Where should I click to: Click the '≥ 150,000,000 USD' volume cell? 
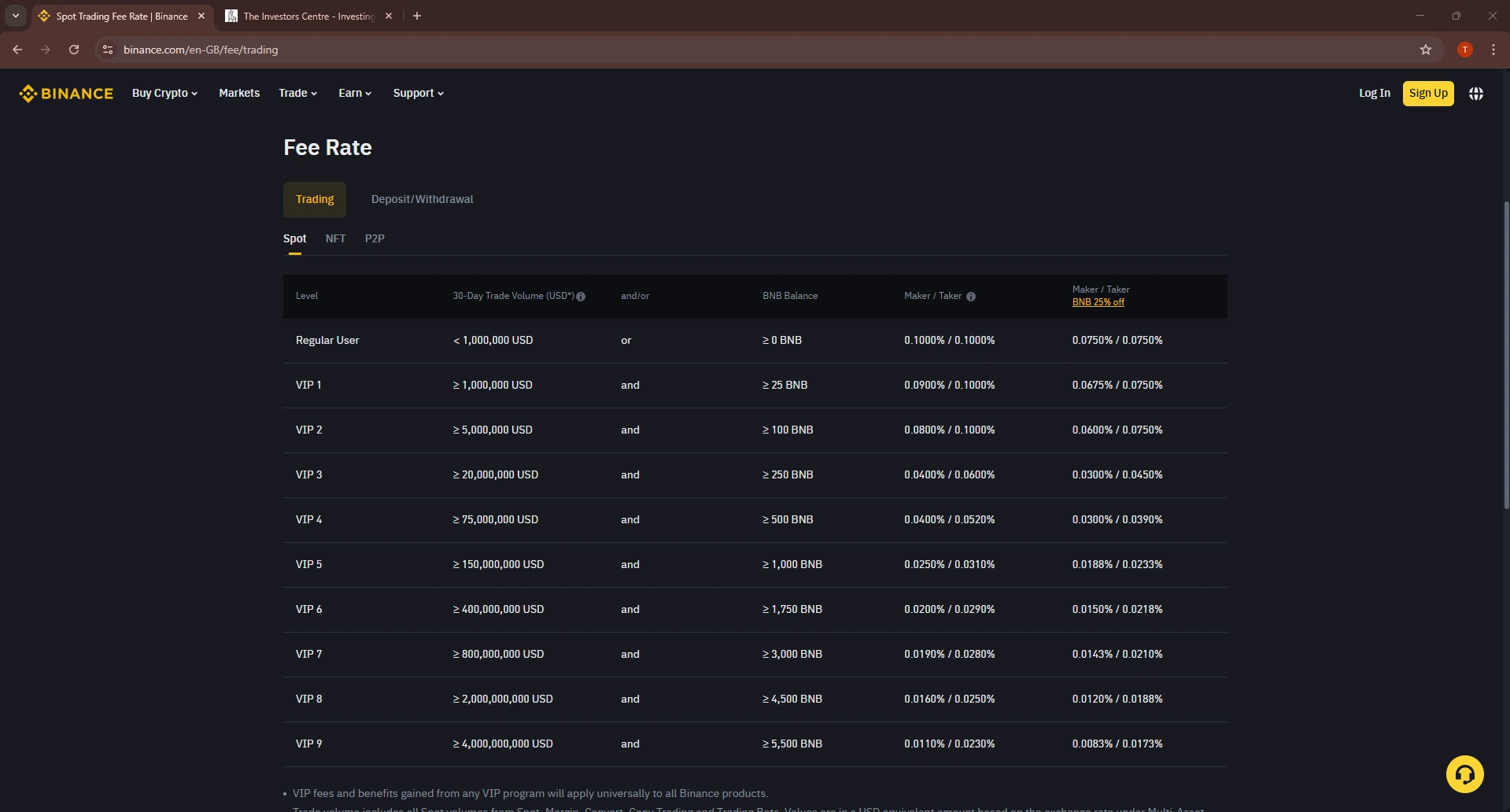pyautogui.click(x=498, y=565)
